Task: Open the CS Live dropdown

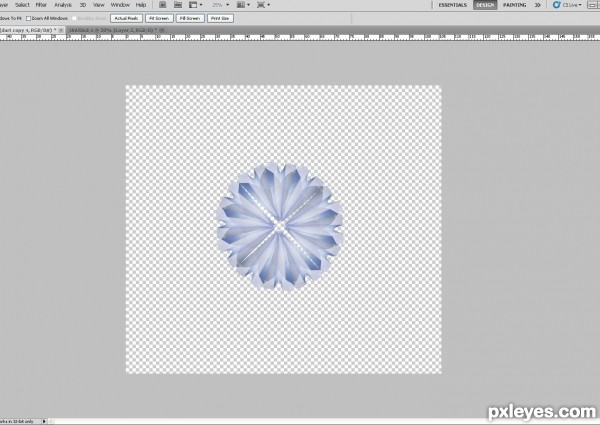Action: [572, 5]
